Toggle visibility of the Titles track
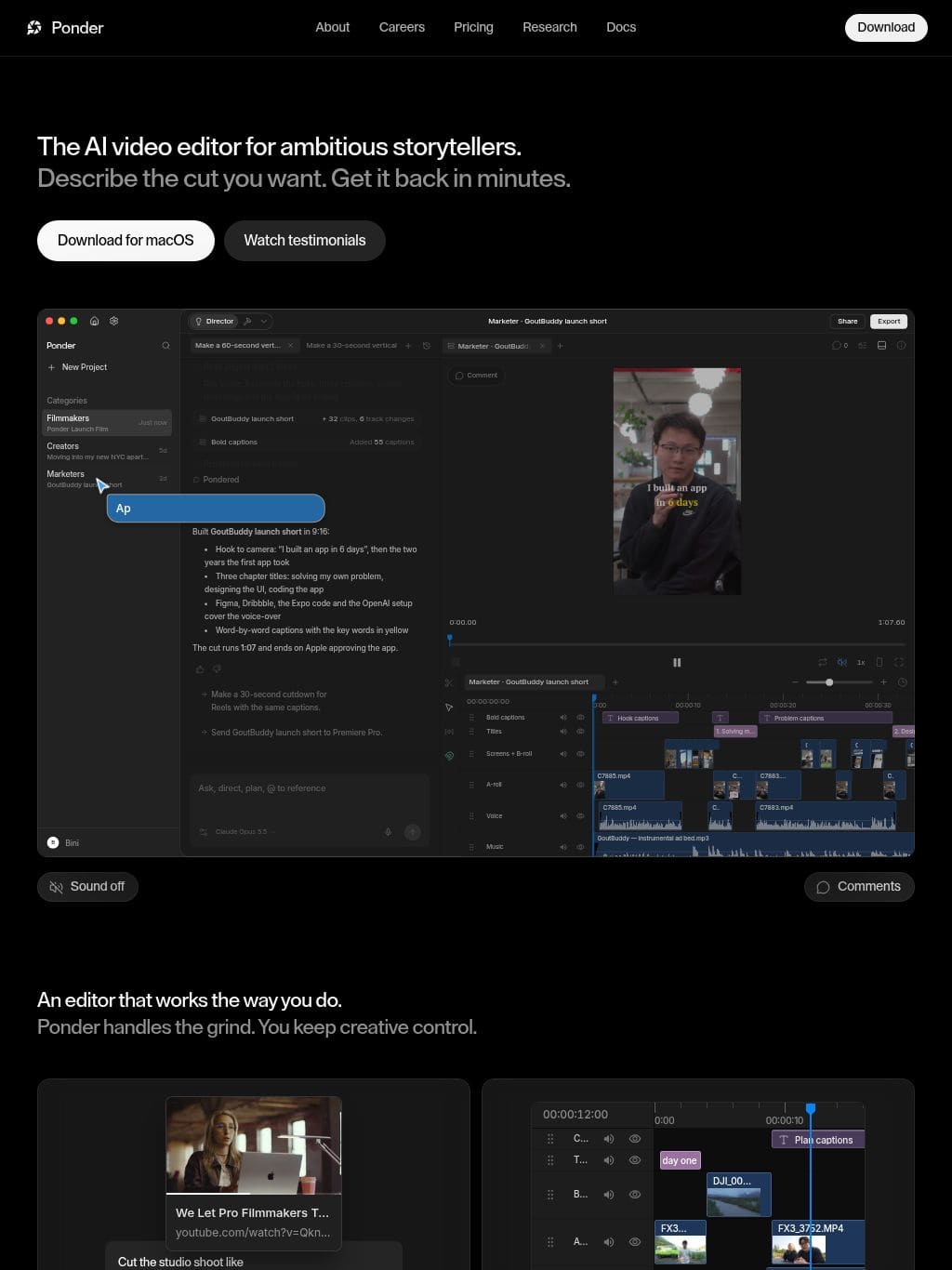 click(x=581, y=732)
